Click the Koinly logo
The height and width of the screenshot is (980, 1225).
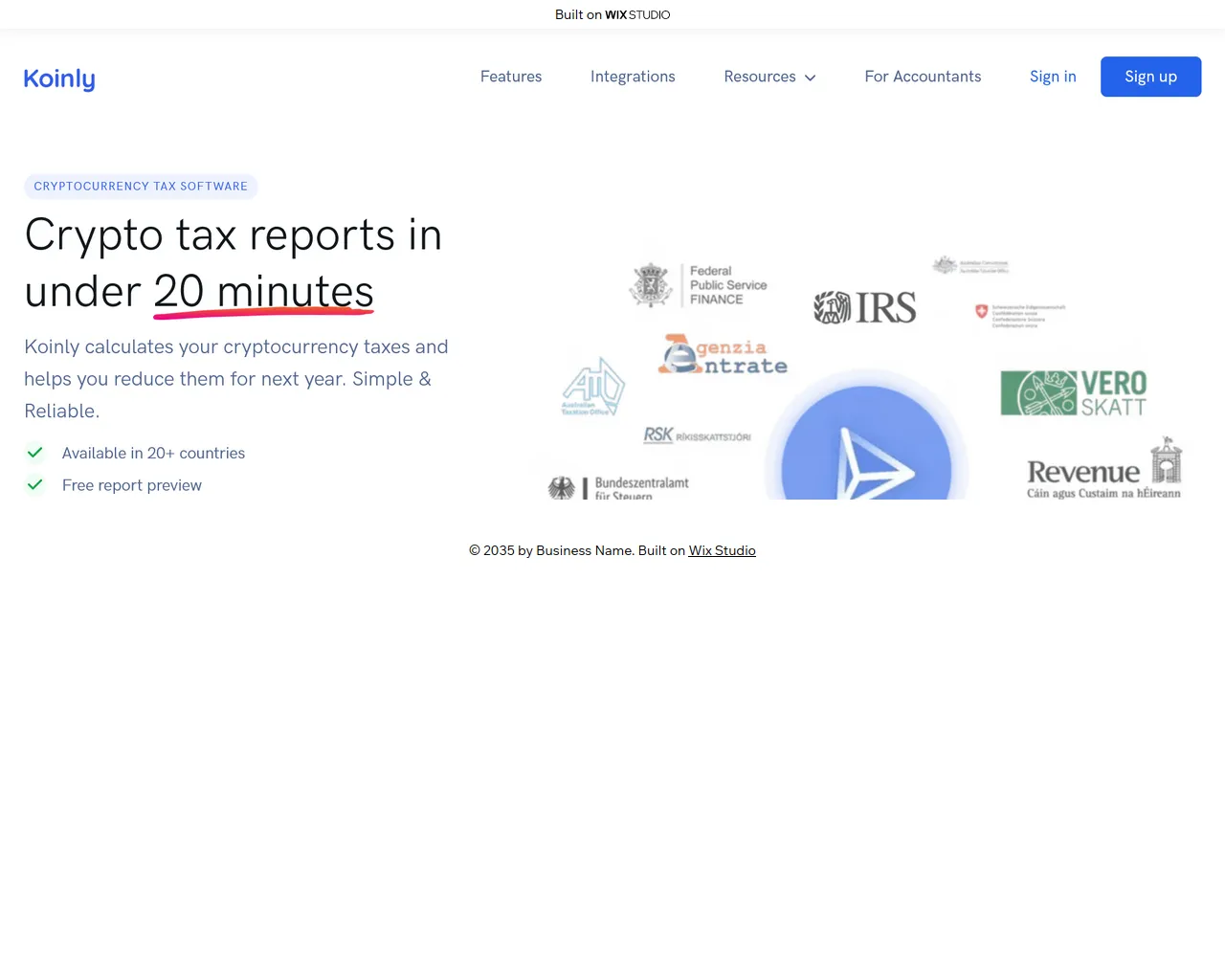click(59, 78)
